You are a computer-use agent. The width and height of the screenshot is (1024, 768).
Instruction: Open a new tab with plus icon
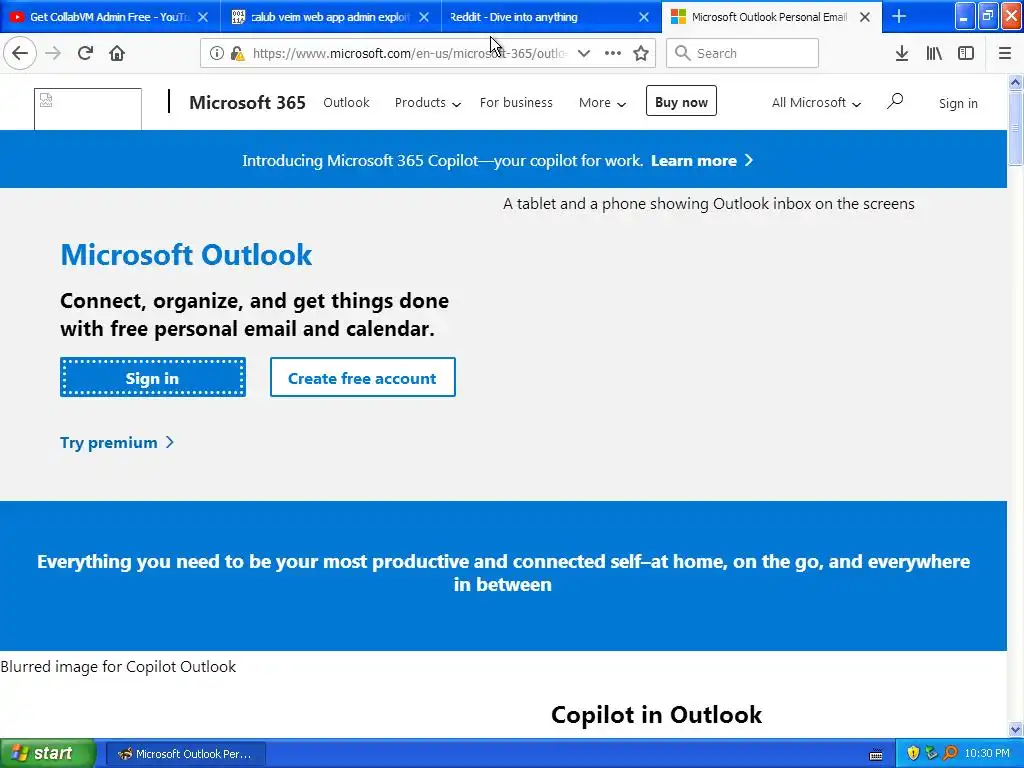coord(899,16)
